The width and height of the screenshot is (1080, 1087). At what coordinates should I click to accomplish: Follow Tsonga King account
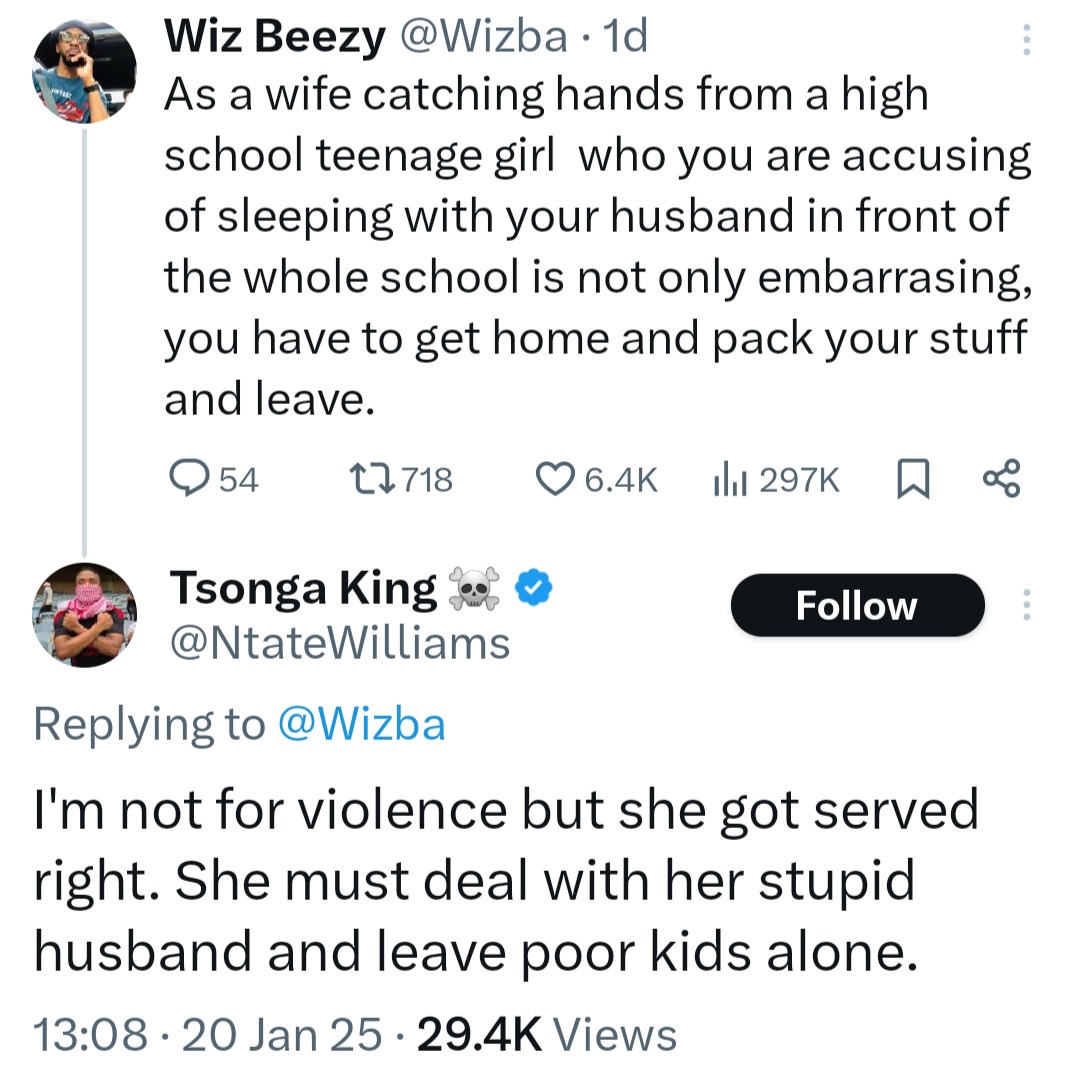[x=857, y=605]
